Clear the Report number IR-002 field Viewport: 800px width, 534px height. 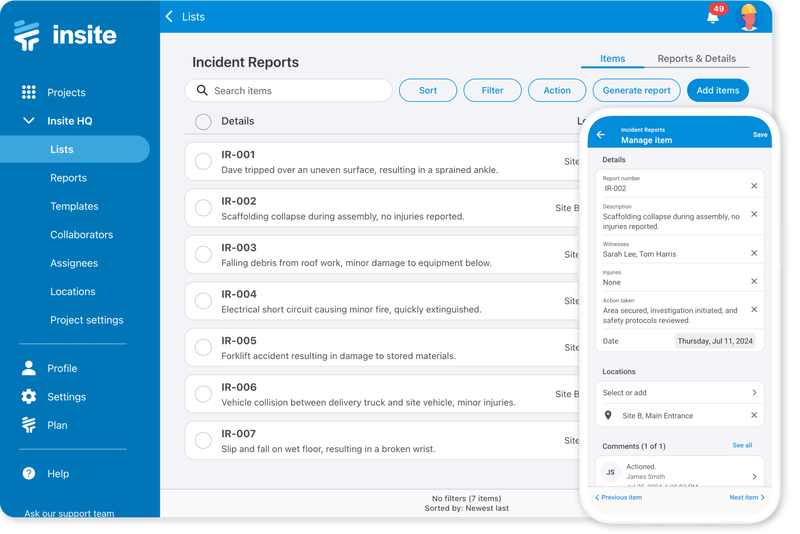click(754, 186)
